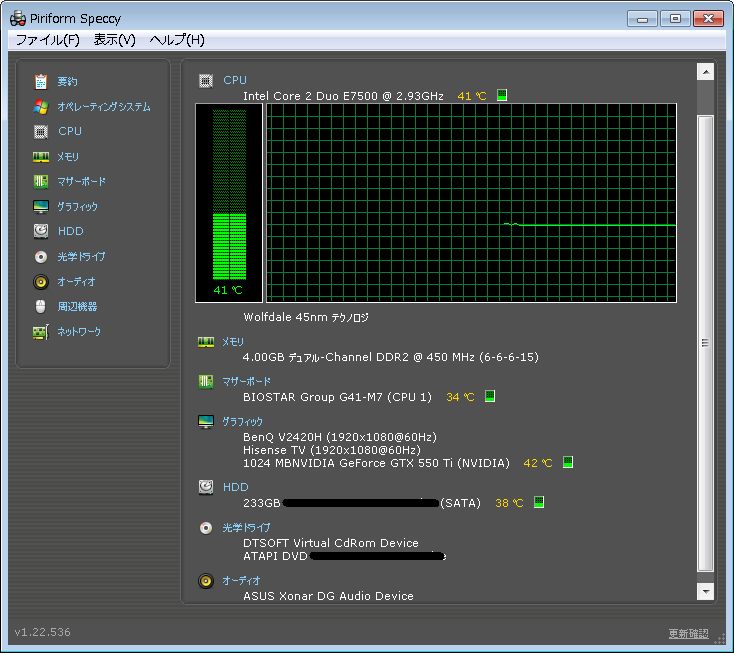Click the ASUS Xonar DG Audio Device text
The height and width of the screenshot is (653, 734).
click(328, 596)
